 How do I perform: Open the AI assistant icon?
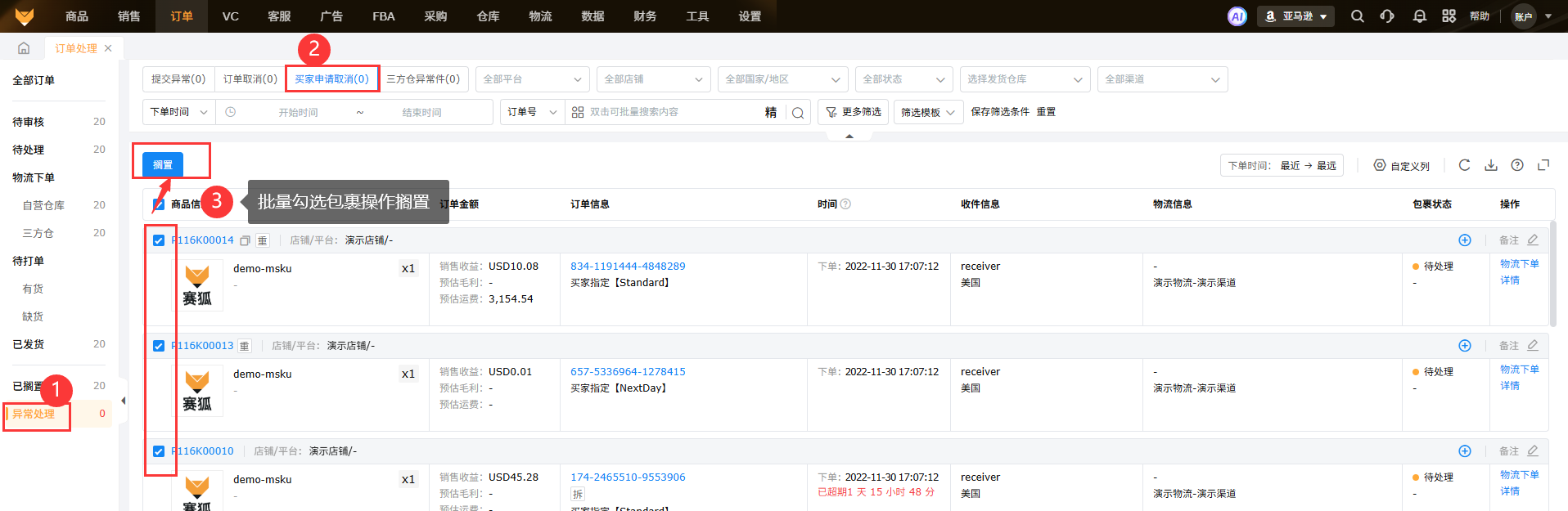1237,16
